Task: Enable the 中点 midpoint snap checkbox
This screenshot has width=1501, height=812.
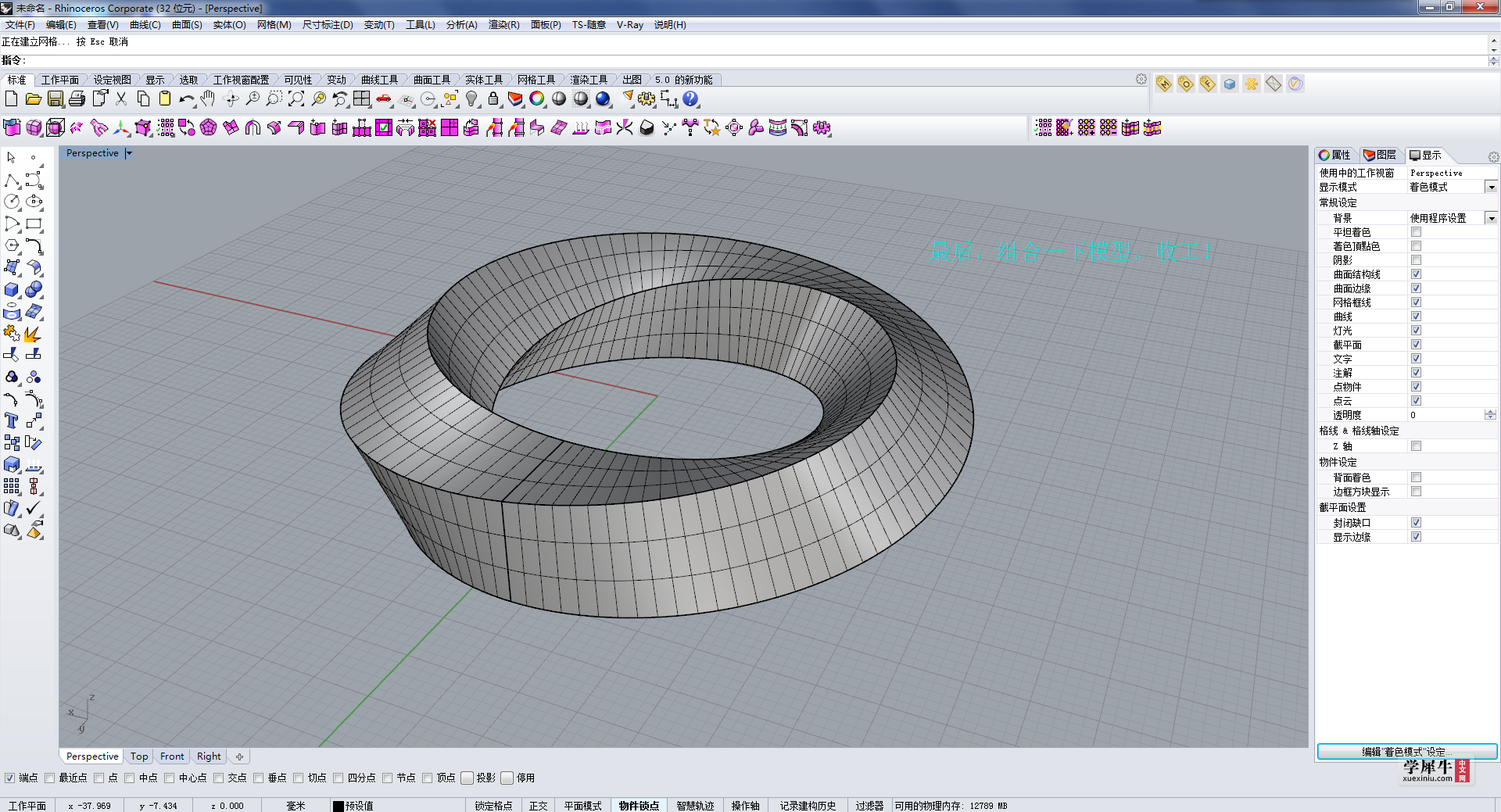Action: tap(130, 778)
